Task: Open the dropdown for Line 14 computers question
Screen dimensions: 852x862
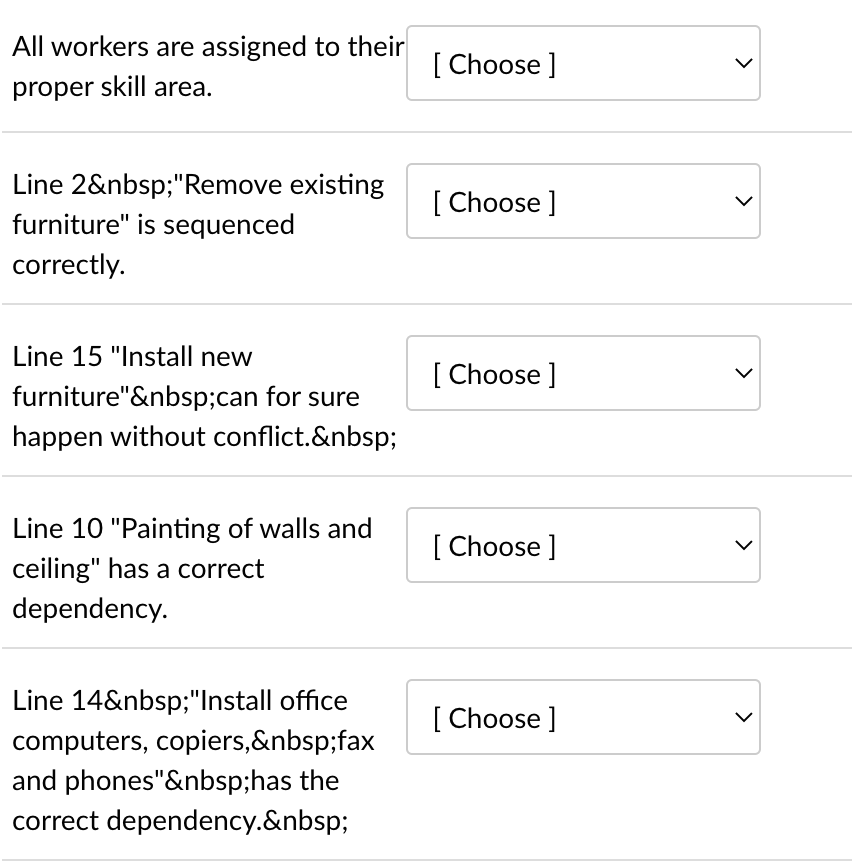Action: pos(583,717)
